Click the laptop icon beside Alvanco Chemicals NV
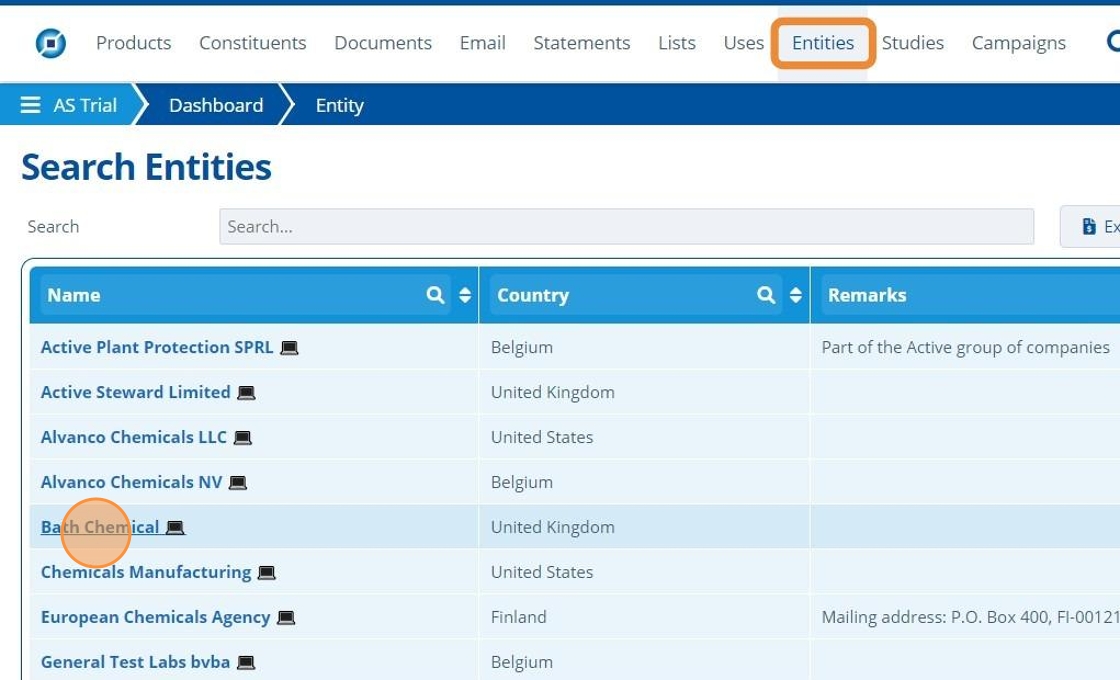Screen dimensions: 1120x680 [238, 483]
